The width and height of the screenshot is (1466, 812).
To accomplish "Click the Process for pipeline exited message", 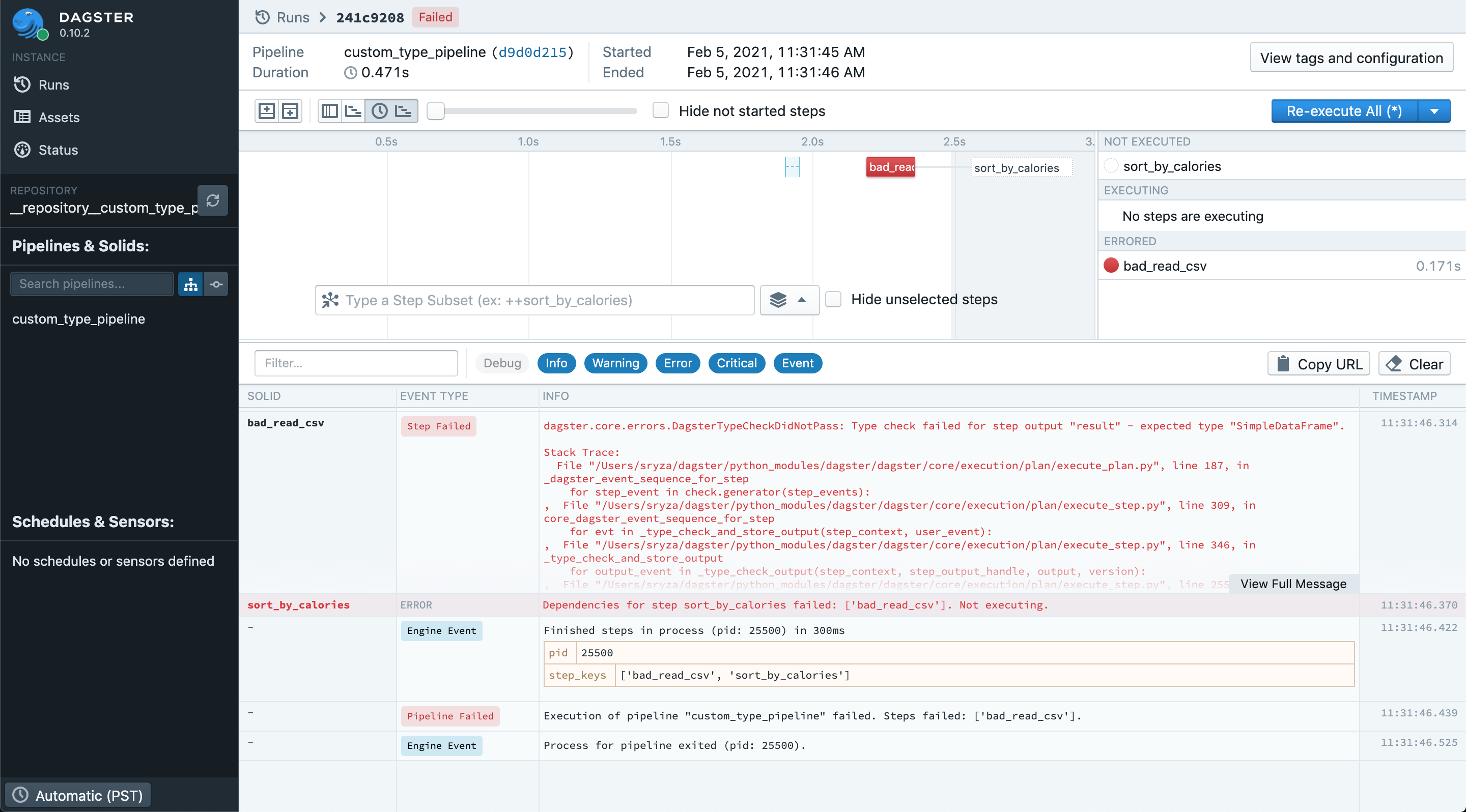I will 674,745.
